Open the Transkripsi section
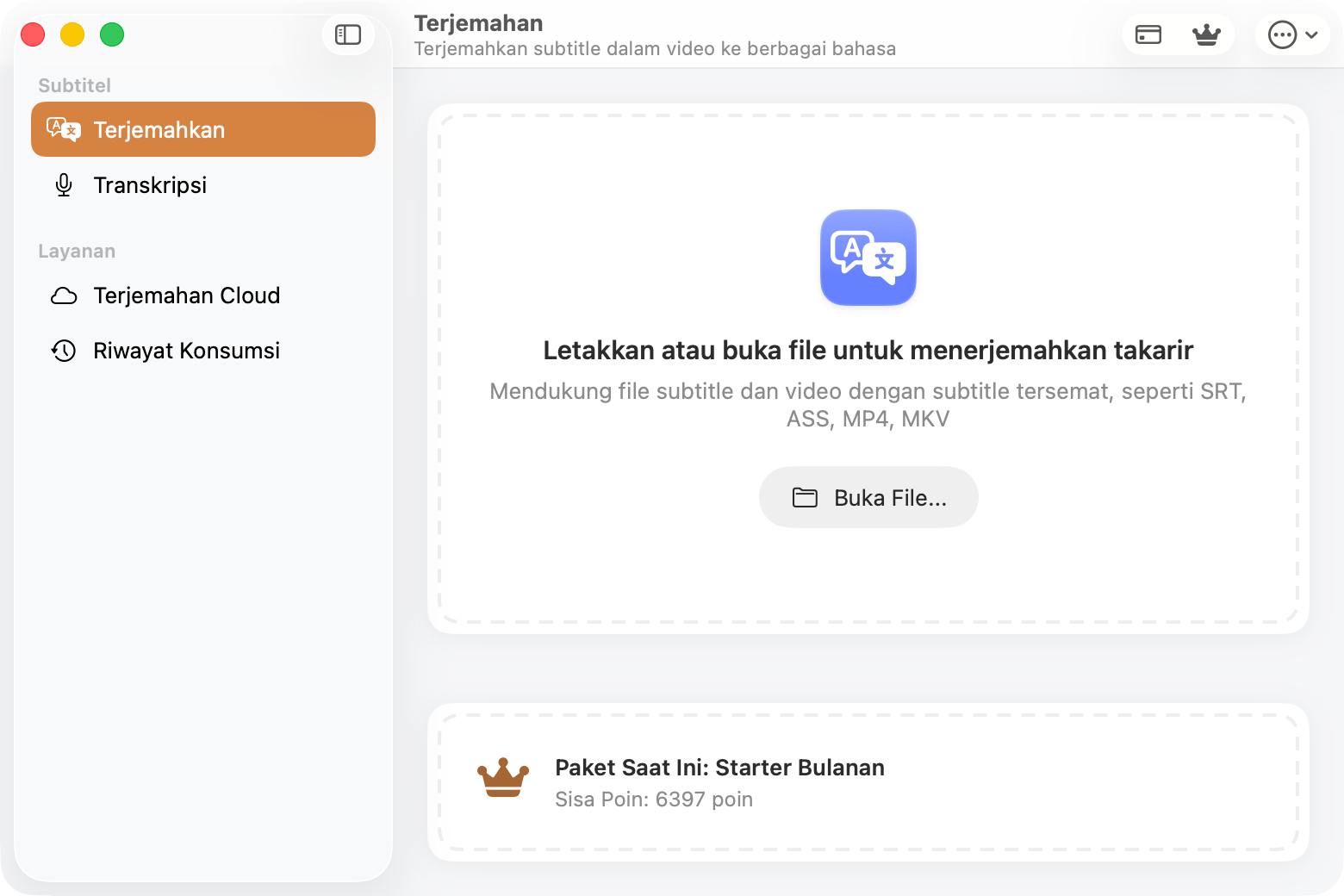Viewport: 1344px width, 896px height. point(203,184)
